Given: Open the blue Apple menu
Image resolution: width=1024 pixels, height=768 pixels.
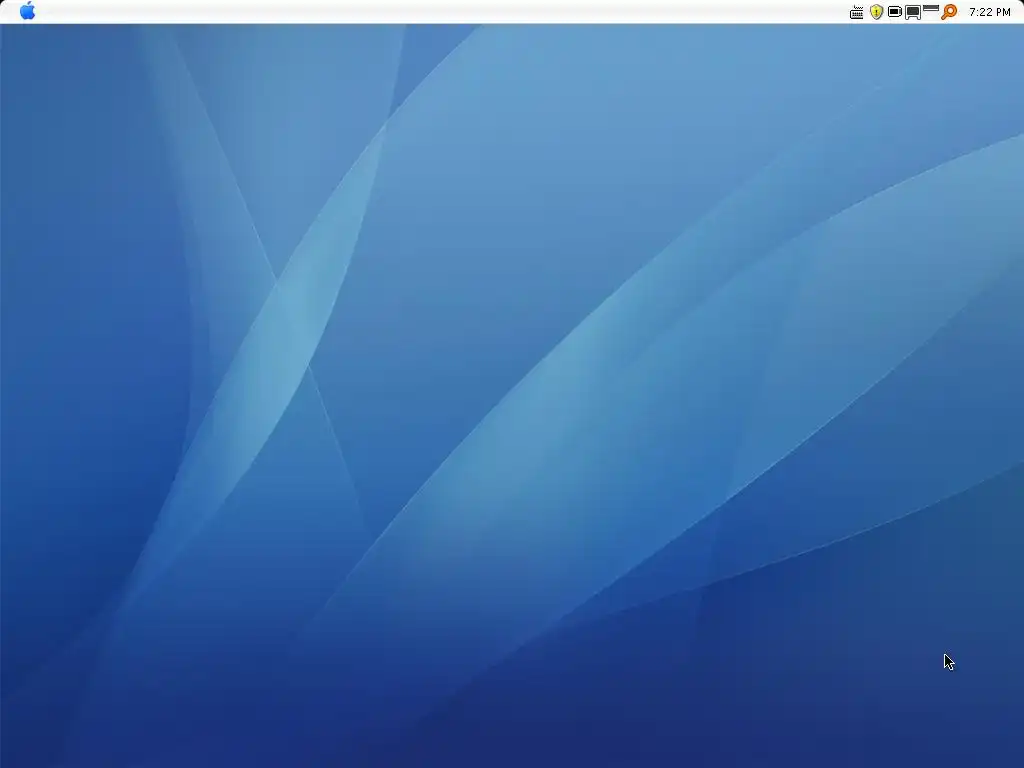Looking at the screenshot, I should point(27,11).
